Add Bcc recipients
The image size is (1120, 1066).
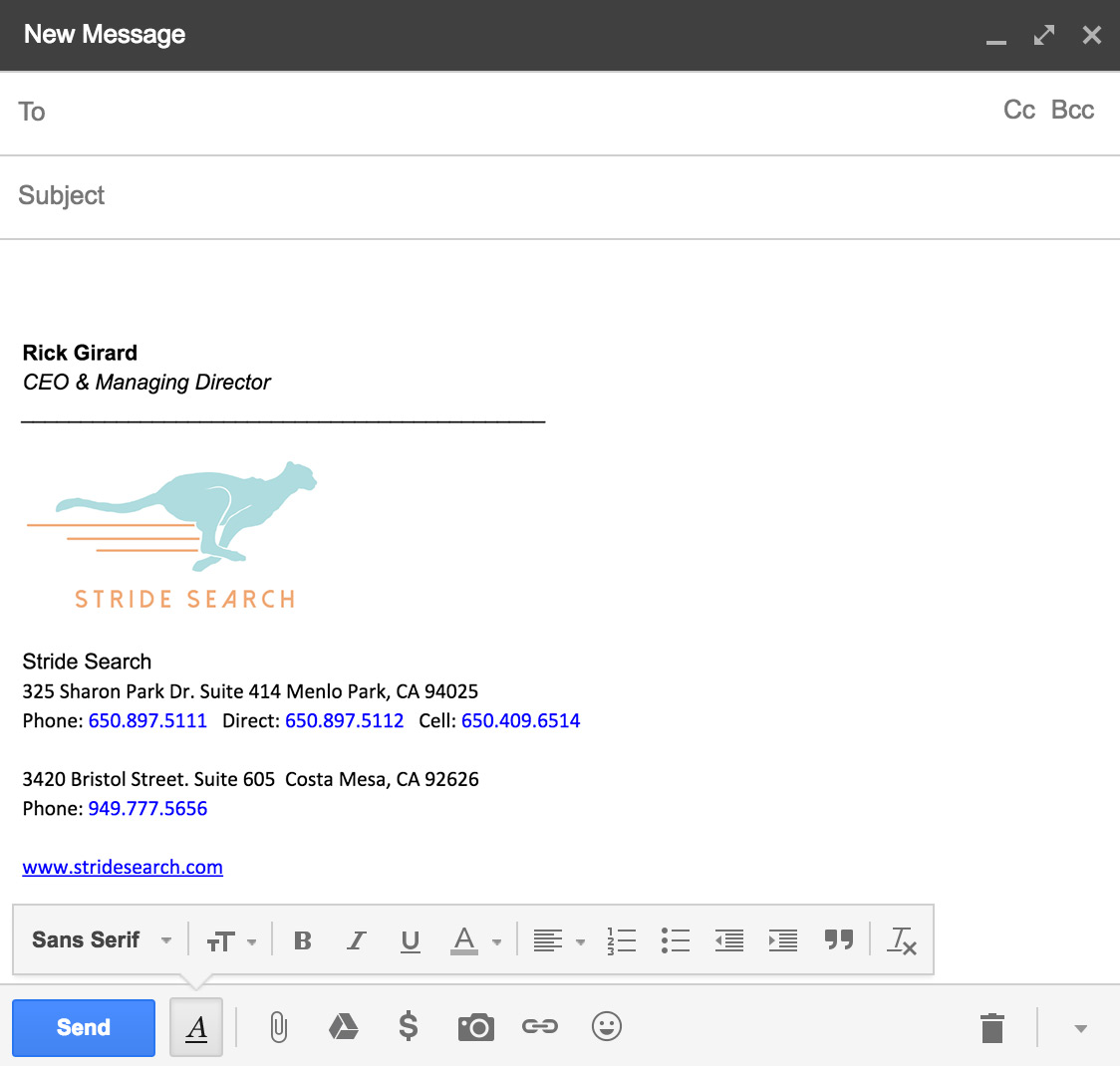pyautogui.click(x=1072, y=110)
